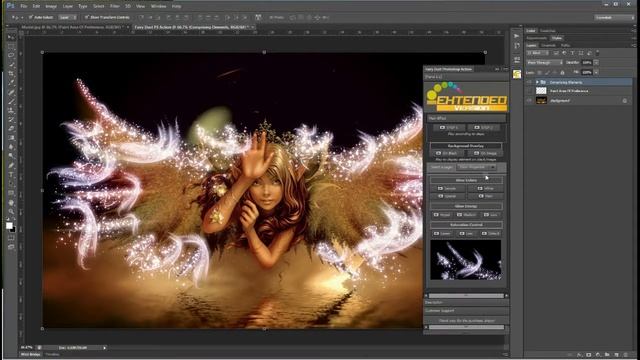Select the History Brush tool
The height and width of the screenshot is (360, 640).
11,119
